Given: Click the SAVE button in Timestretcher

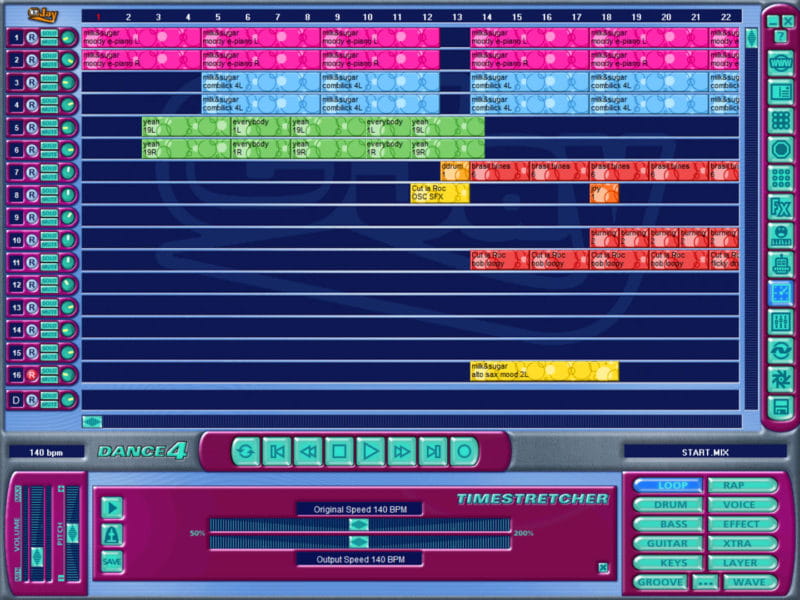Looking at the screenshot, I should pos(112,562).
